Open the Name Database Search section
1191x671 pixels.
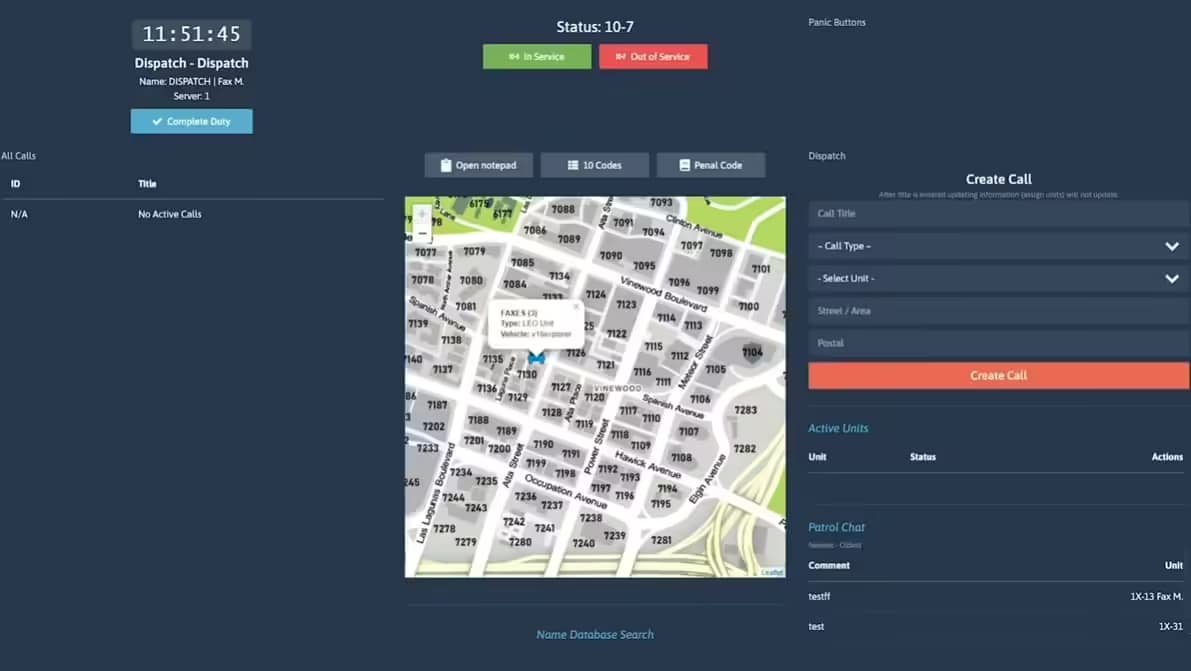coord(595,634)
